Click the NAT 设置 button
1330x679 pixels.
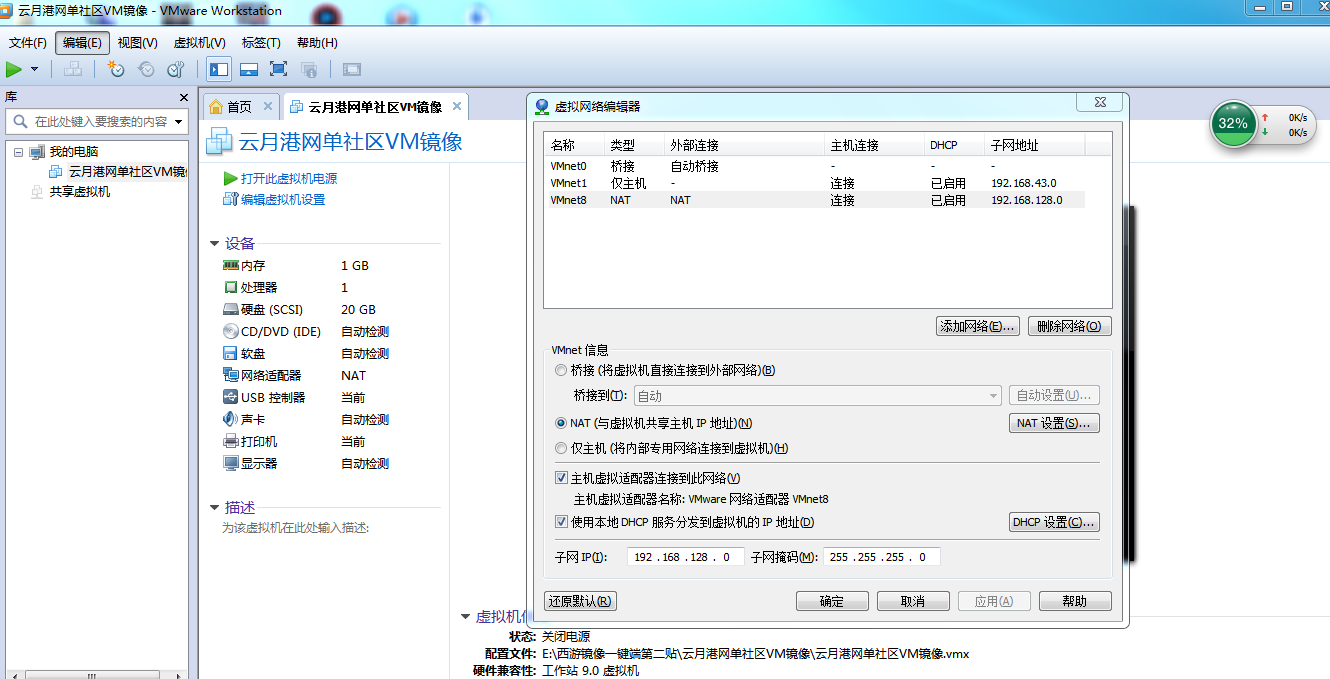(x=1054, y=423)
